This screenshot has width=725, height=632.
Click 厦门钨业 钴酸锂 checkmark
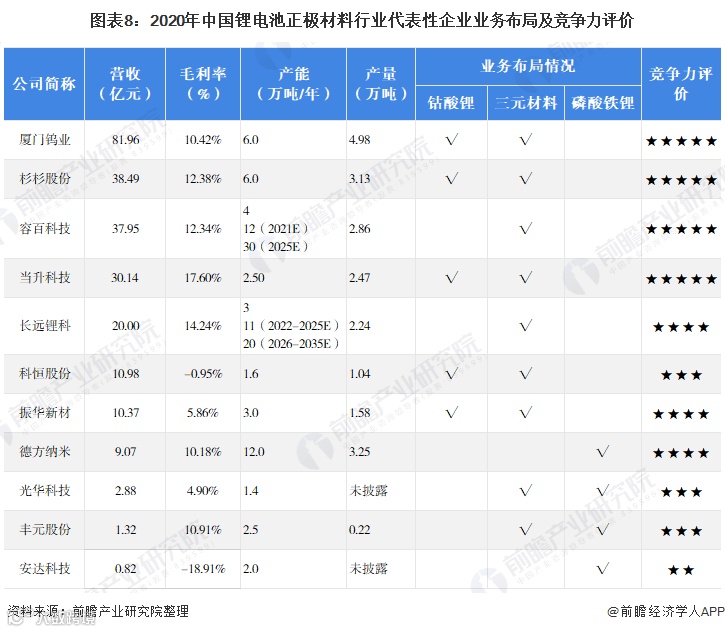452,139
